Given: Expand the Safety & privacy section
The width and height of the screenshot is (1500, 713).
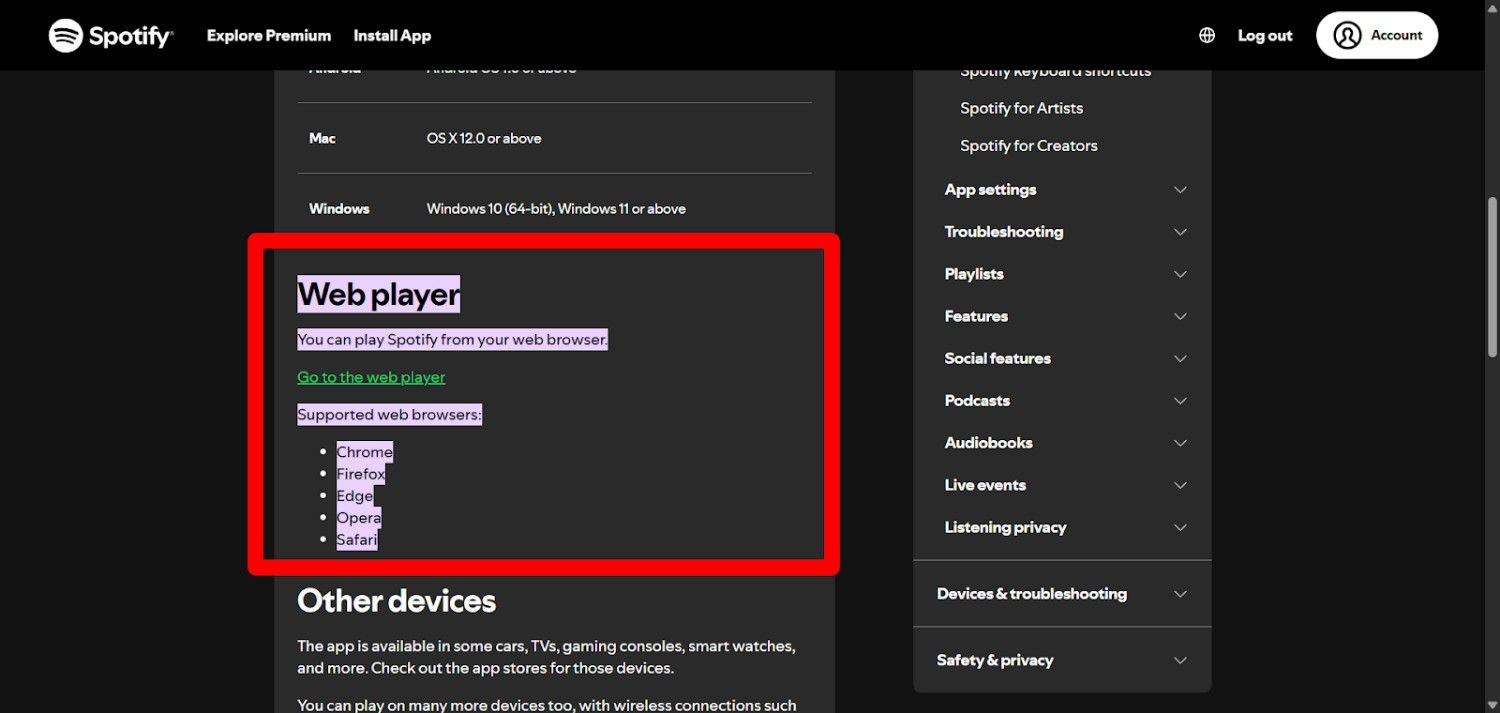Looking at the screenshot, I should [994, 660].
